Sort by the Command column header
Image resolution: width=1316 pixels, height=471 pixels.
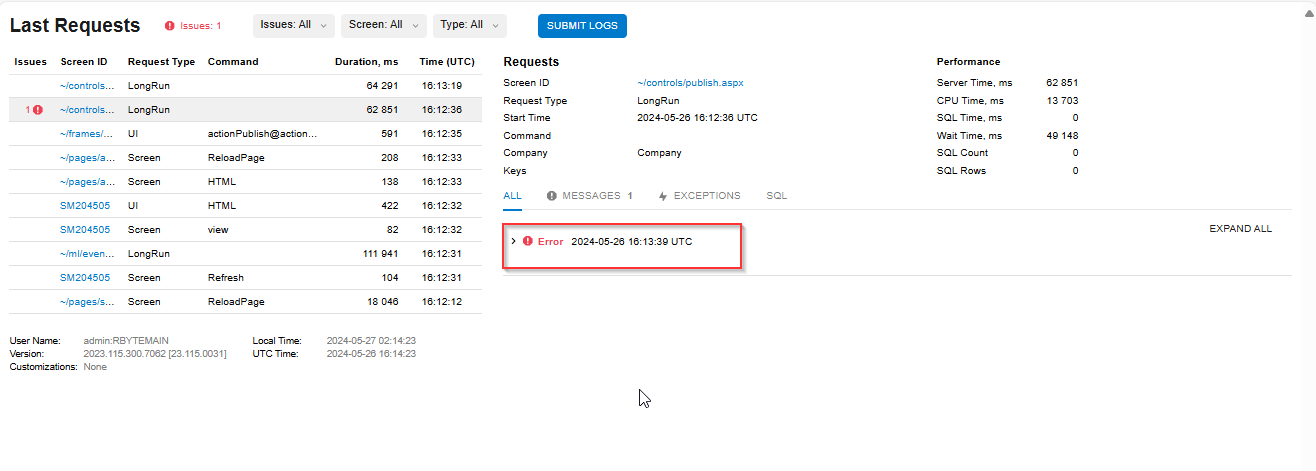tap(233, 62)
